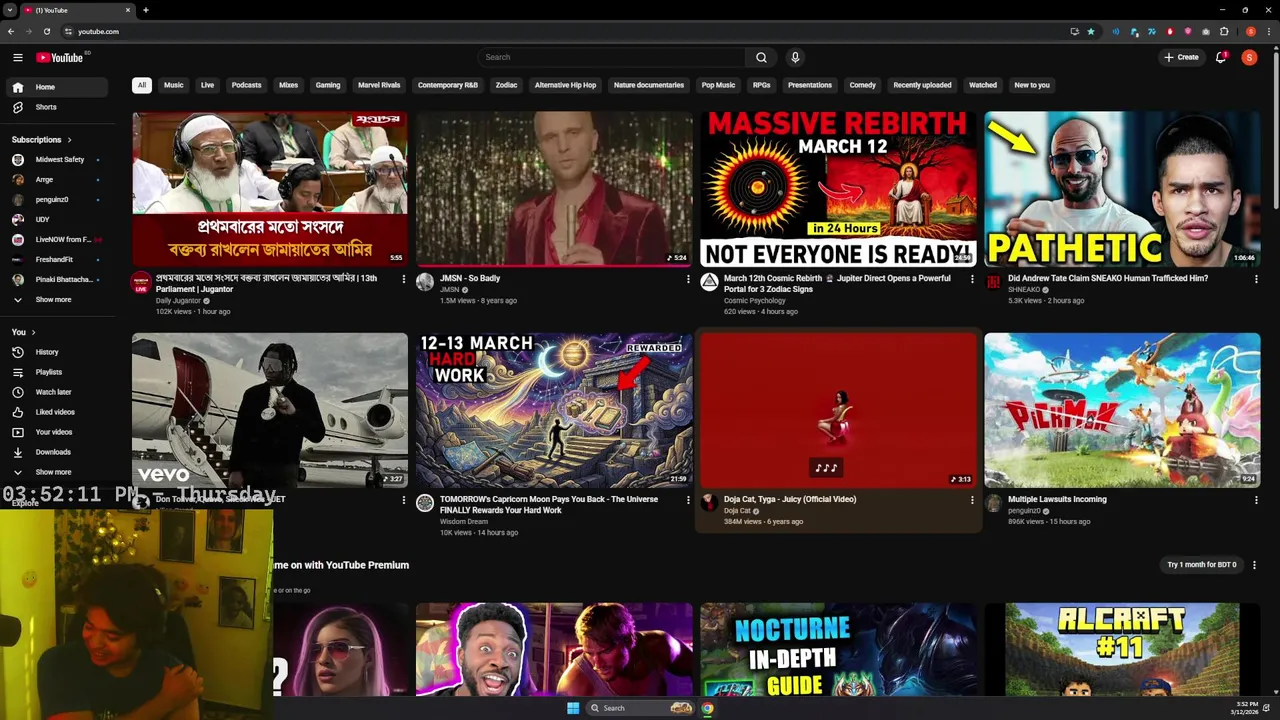Open the account avatar menu
Viewport: 1280px width, 720px height.
point(1249,57)
